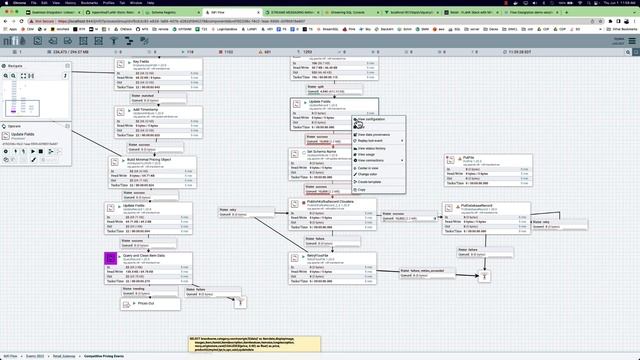Switch to the Schema Registry browser tab
Screen dimensions: 640x360
173,13
